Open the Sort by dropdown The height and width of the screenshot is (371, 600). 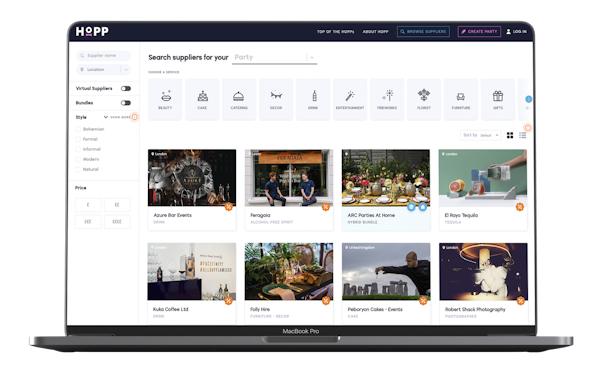480,135
